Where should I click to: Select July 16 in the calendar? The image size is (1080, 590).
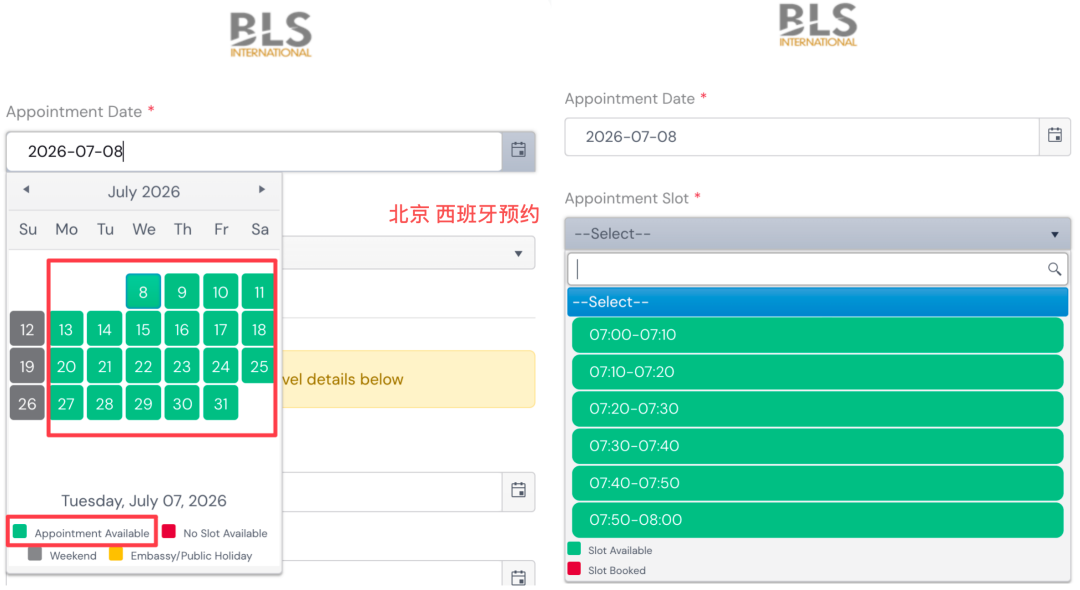182,329
